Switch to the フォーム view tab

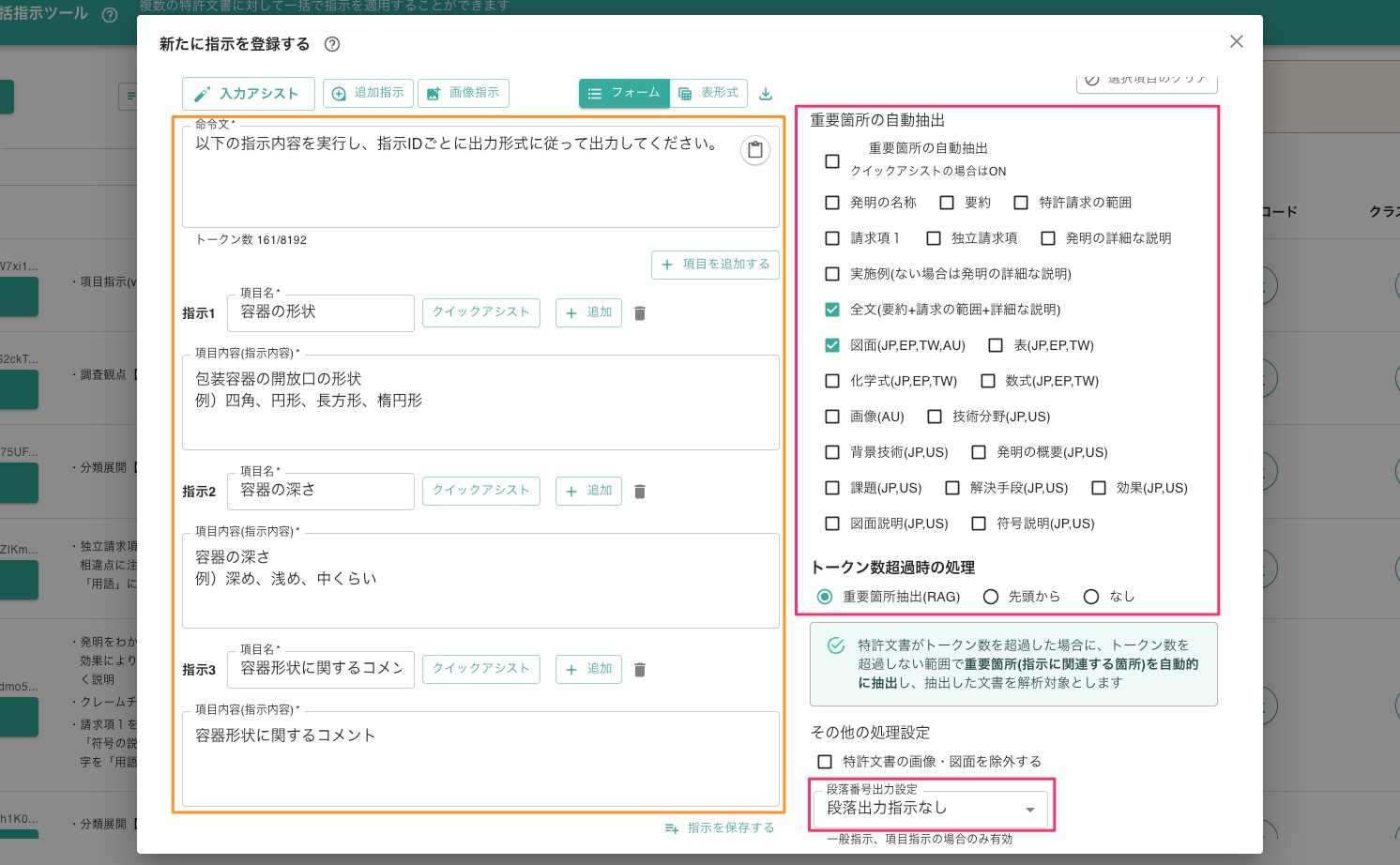pos(624,93)
